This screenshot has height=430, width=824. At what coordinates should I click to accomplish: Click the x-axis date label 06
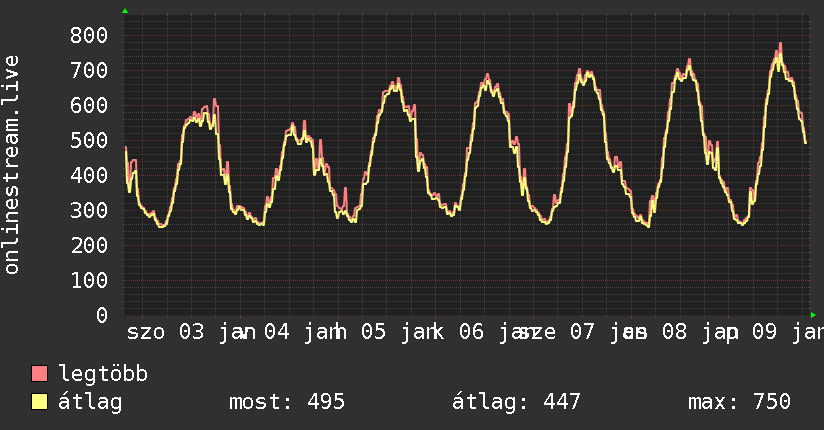tap(471, 332)
